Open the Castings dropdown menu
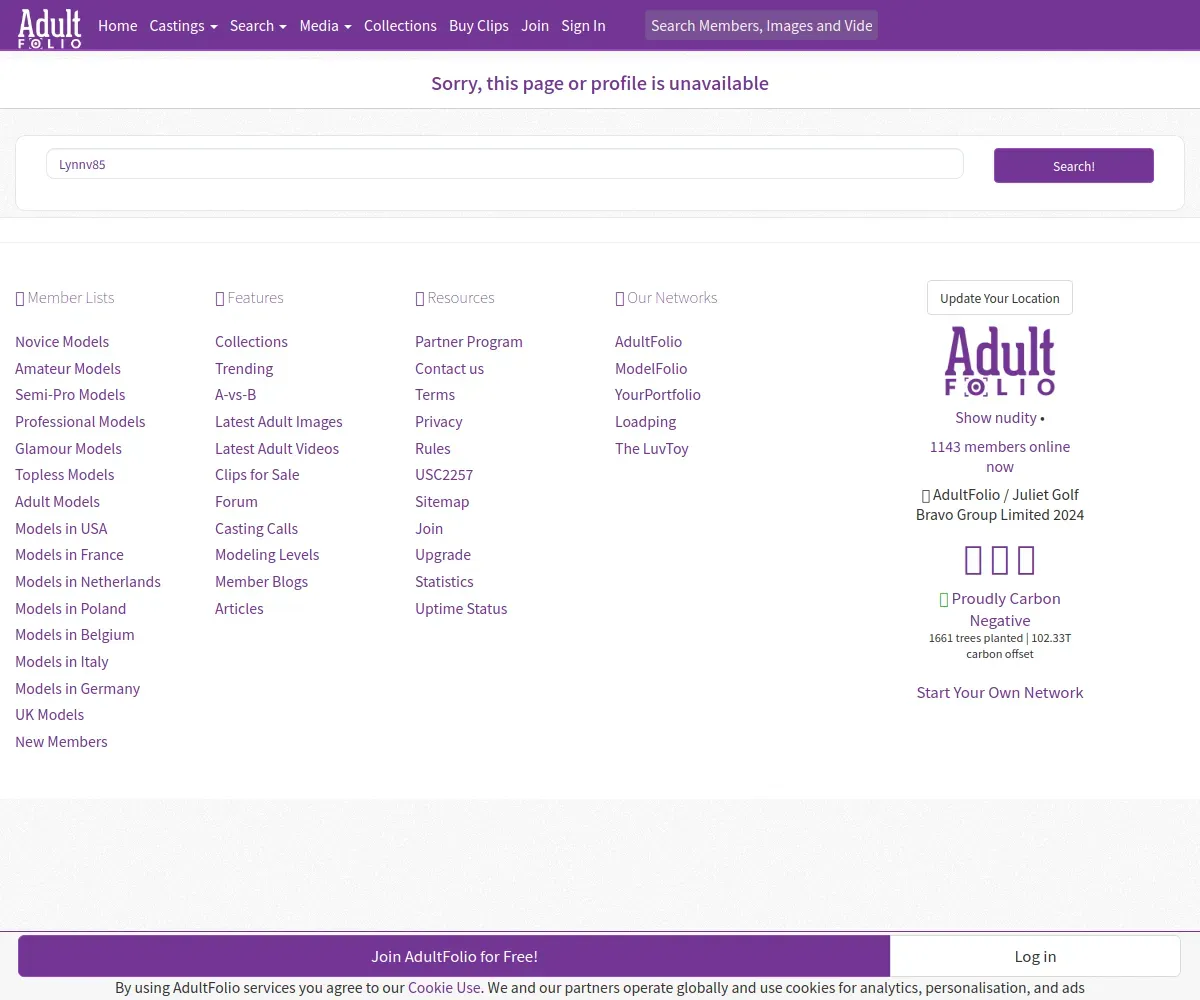This screenshot has width=1200, height=1000. click(x=183, y=26)
